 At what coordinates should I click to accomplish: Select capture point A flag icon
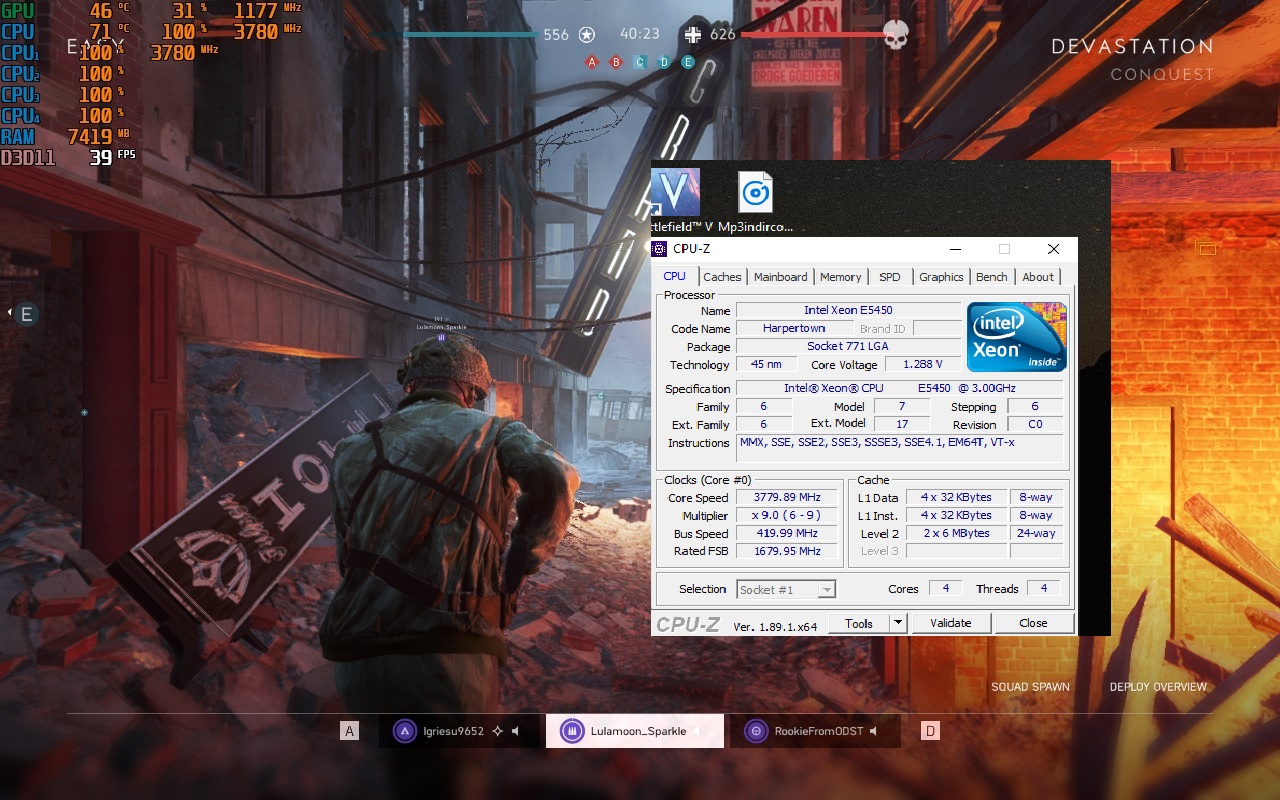(x=592, y=62)
